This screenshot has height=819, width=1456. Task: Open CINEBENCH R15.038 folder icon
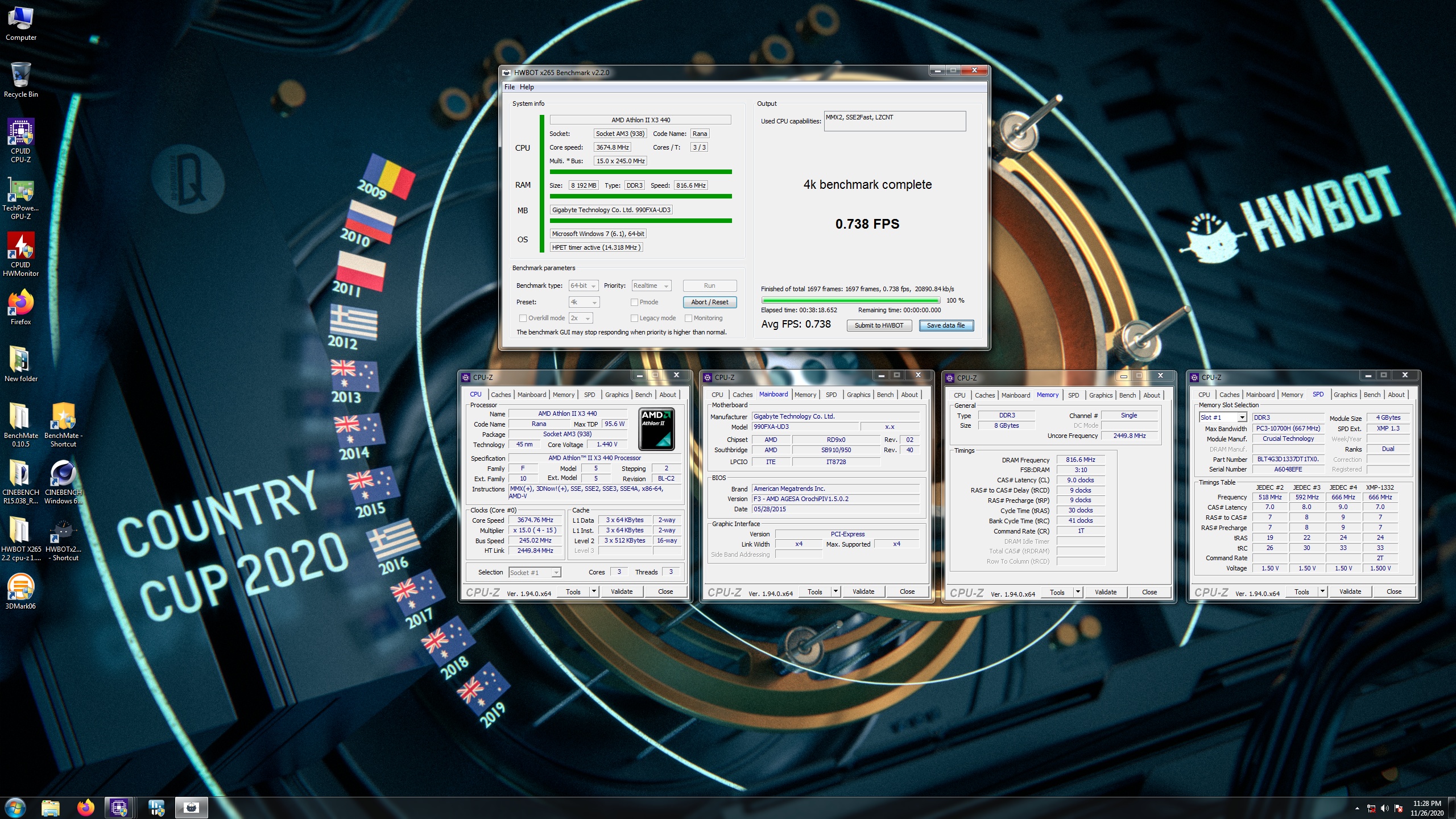tap(21, 482)
